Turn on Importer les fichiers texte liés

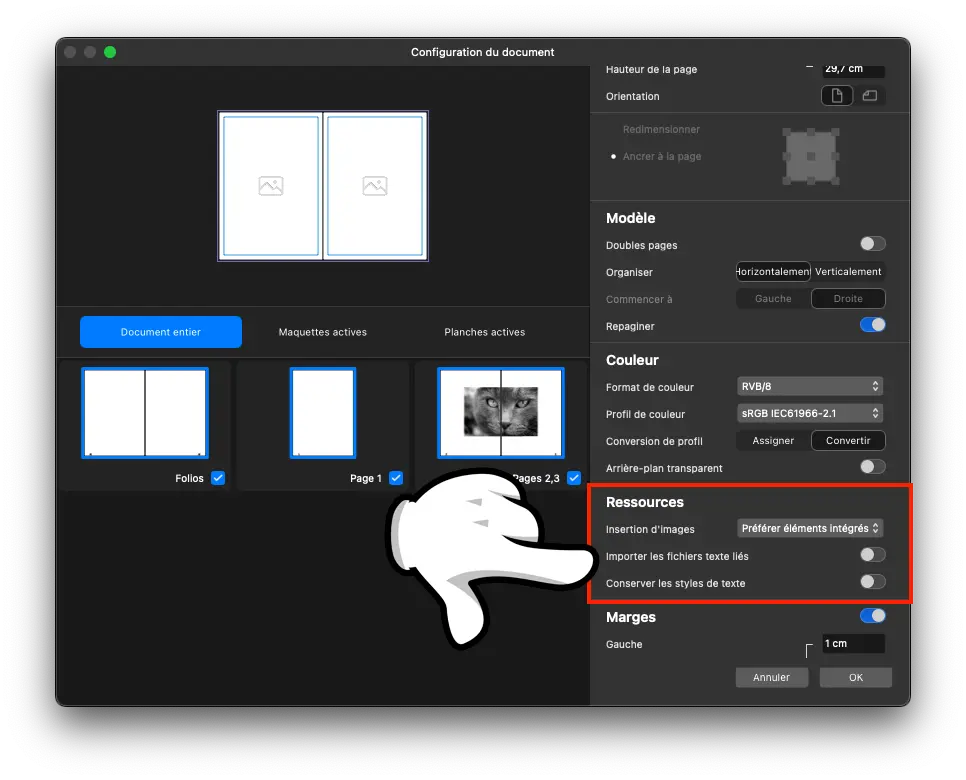click(x=872, y=555)
